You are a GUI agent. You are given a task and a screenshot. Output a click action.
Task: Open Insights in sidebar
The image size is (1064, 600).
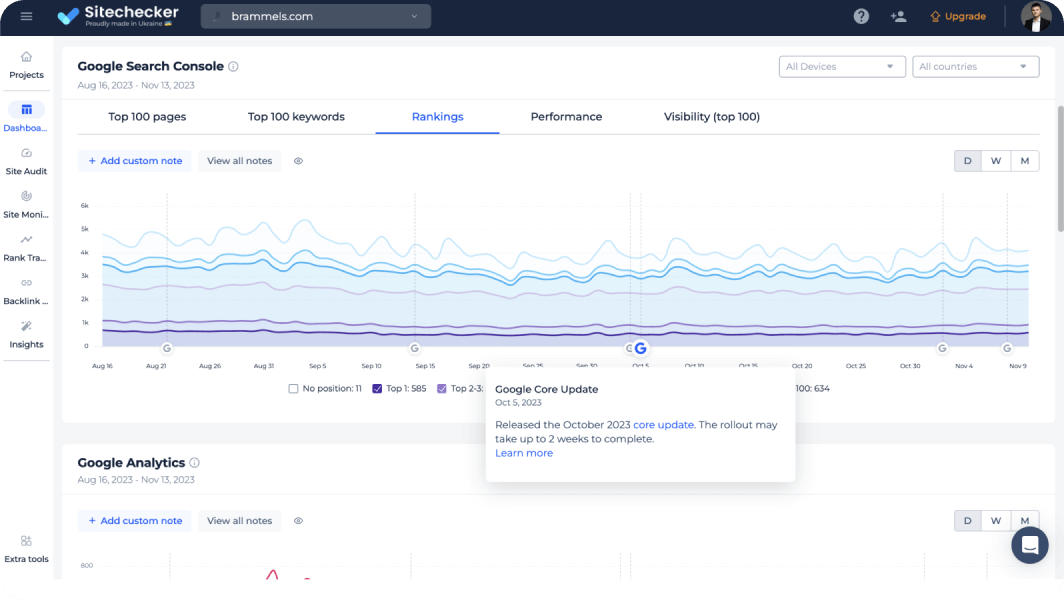(x=26, y=335)
